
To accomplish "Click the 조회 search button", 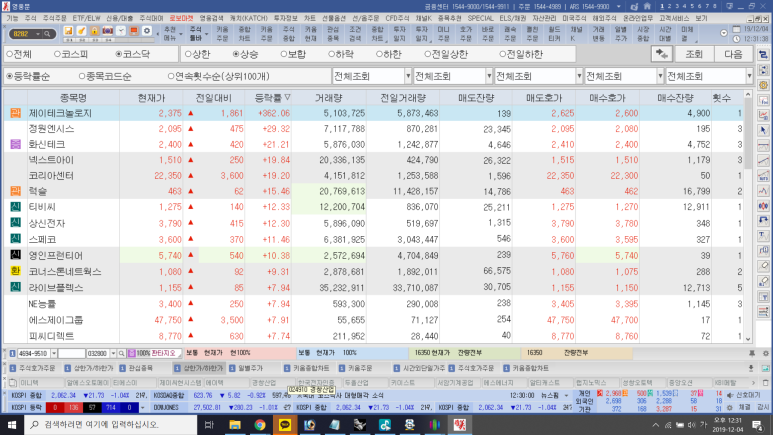I will 694,54.
